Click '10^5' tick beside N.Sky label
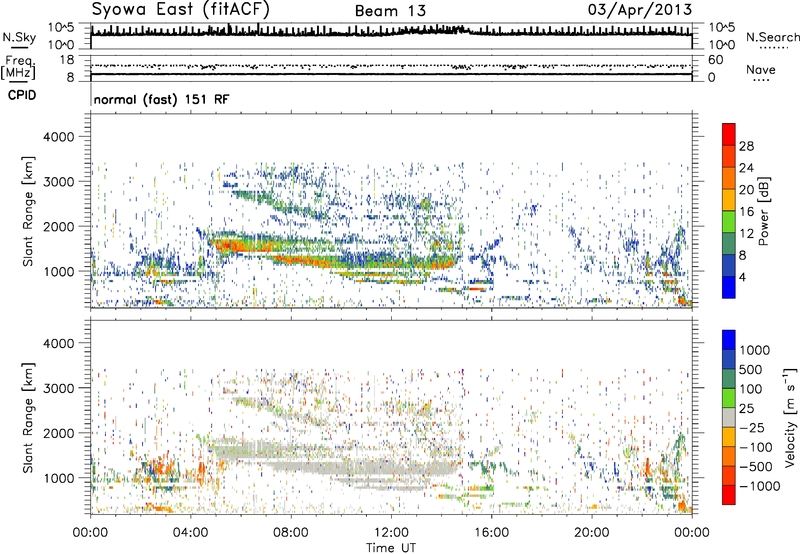Screen dimensions: 800x554 (x=61, y=28)
